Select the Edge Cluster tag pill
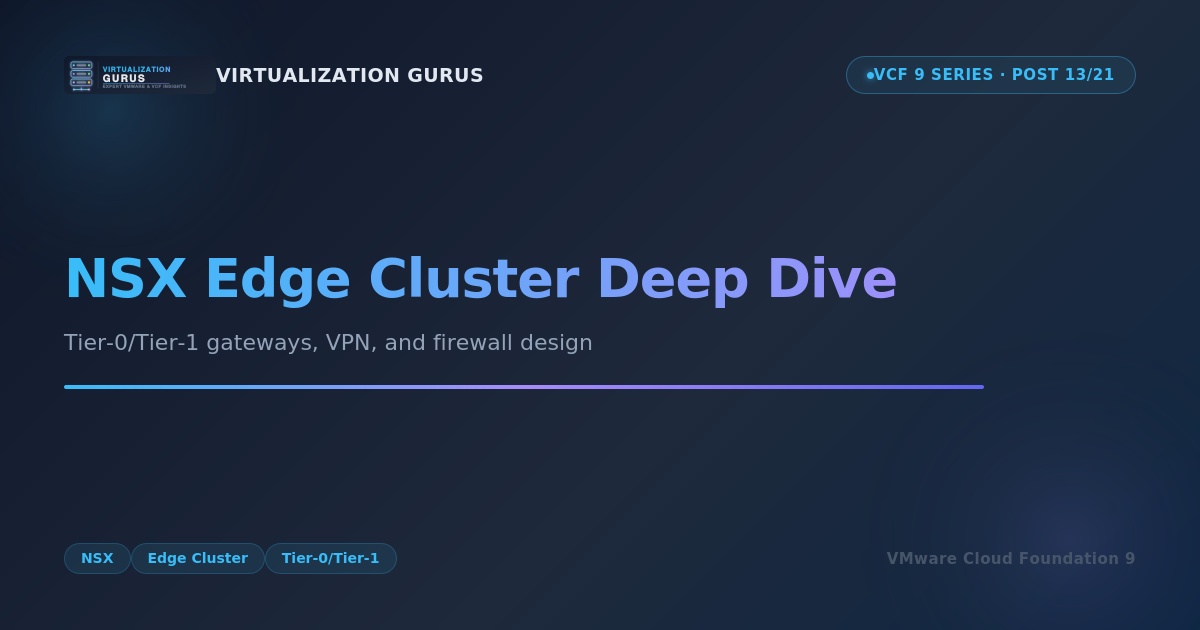The image size is (1200, 630). [197, 558]
